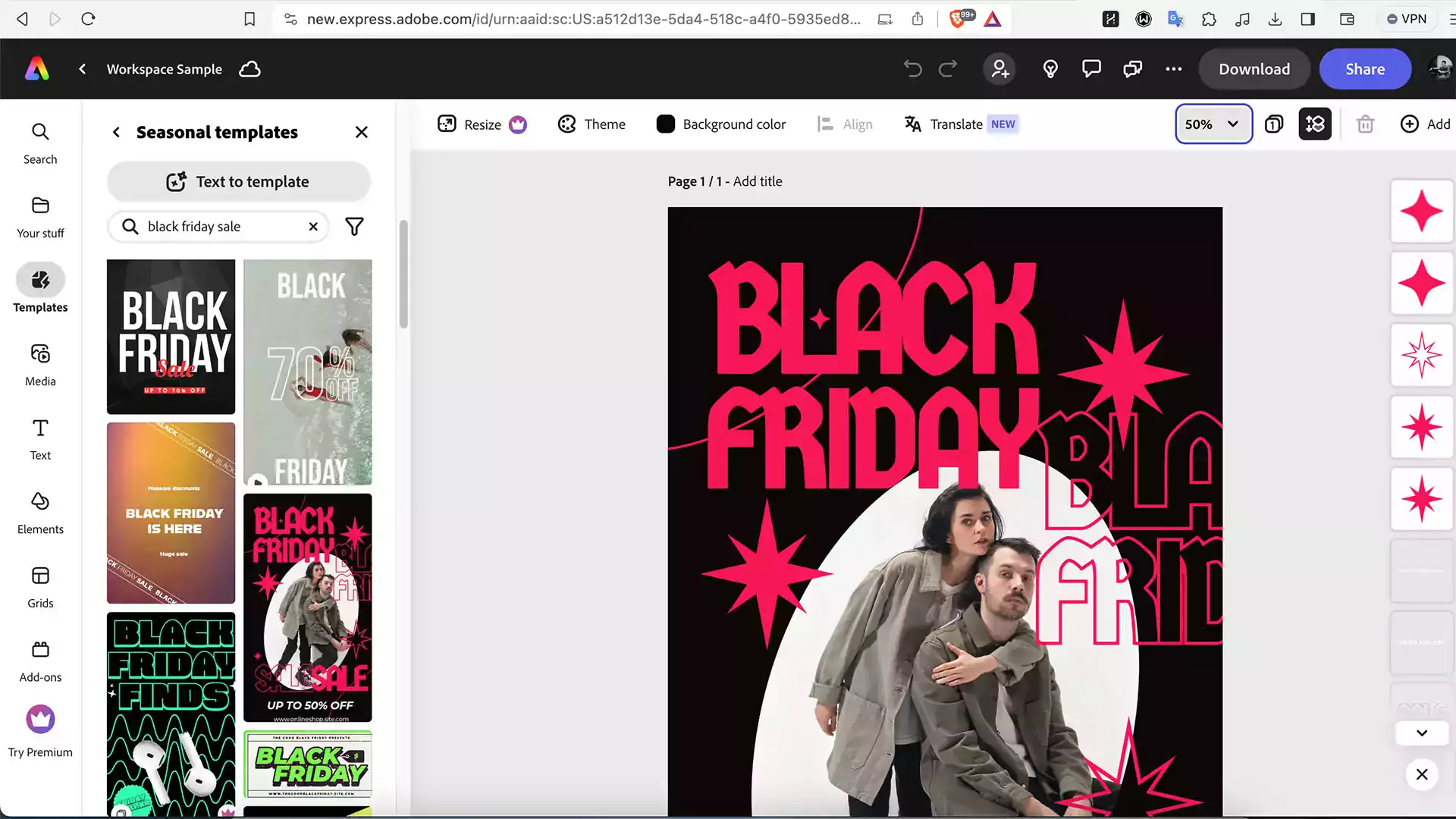Image resolution: width=1456 pixels, height=819 pixels.
Task: Click the Resize tool
Action: pyautogui.click(x=482, y=124)
